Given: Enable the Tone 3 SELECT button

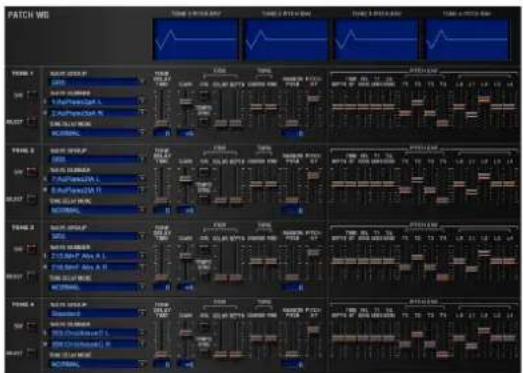Looking at the screenshot, I should tap(32, 276).
